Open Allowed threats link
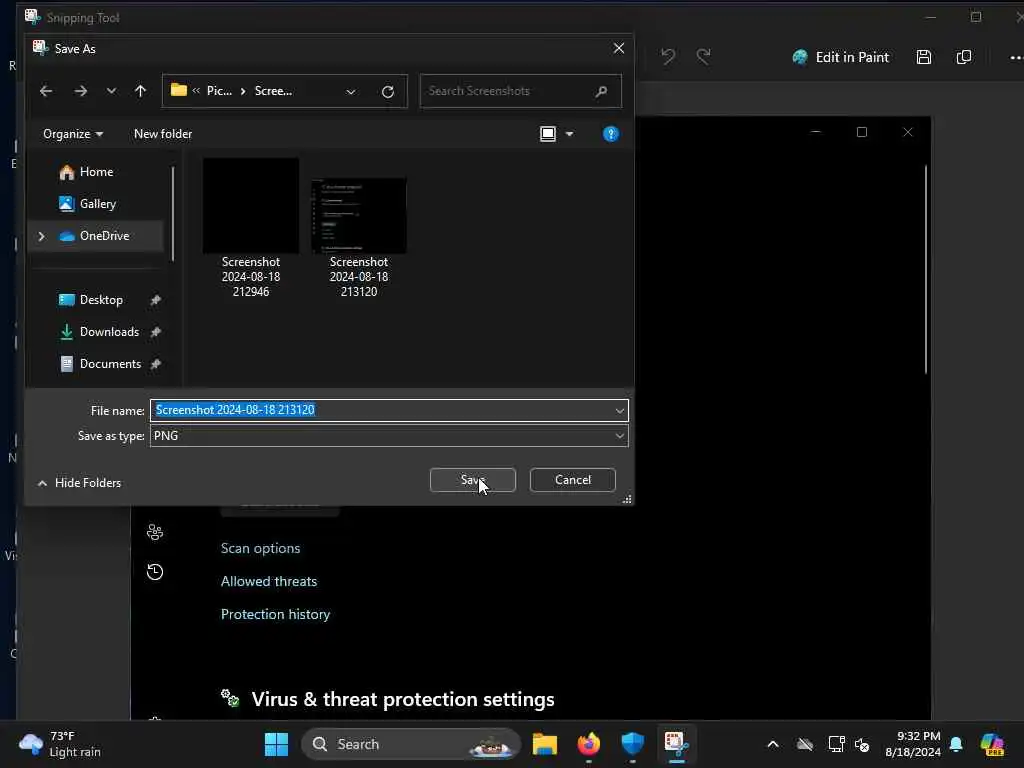1024x768 pixels. coord(269,581)
